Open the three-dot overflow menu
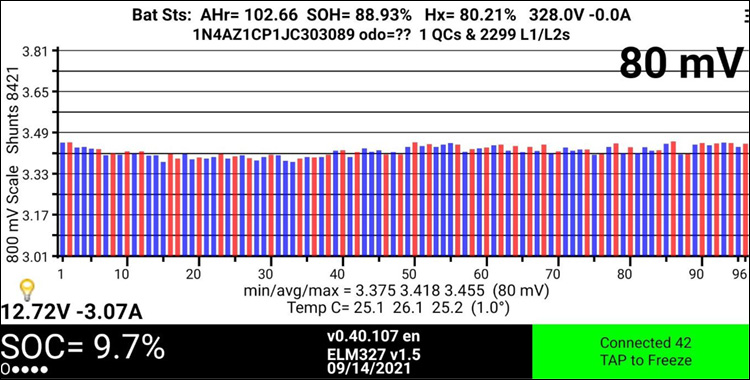The width and height of the screenshot is (750, 380). coord(746,16)
